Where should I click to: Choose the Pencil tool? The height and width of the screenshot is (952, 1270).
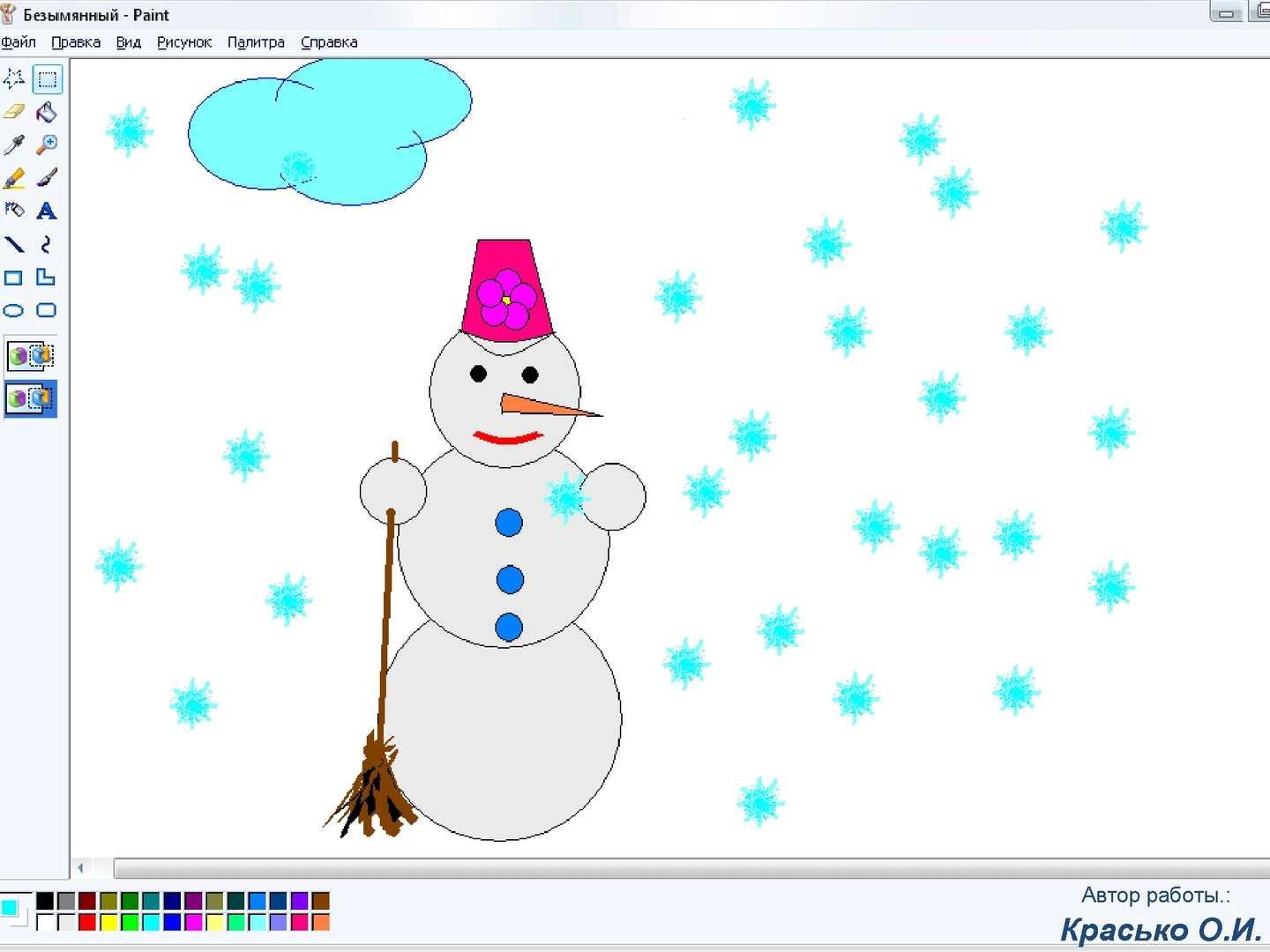(14, 178)
